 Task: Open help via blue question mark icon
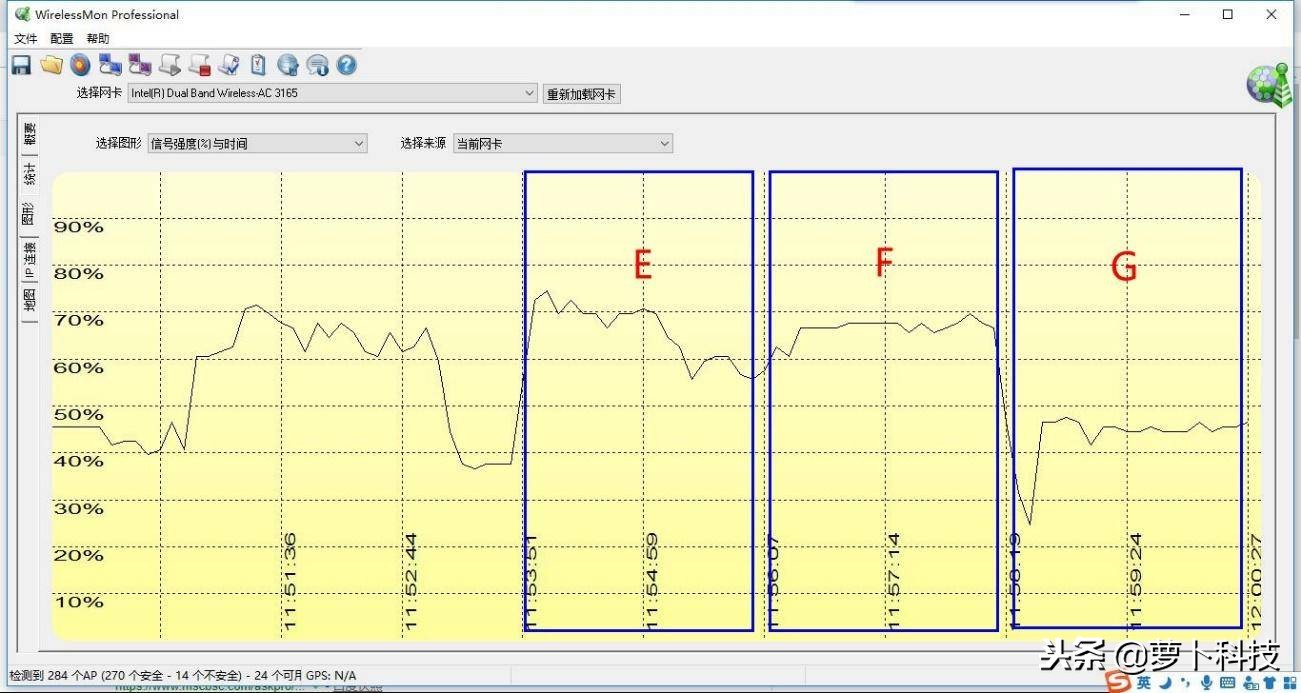click(347, 66)
